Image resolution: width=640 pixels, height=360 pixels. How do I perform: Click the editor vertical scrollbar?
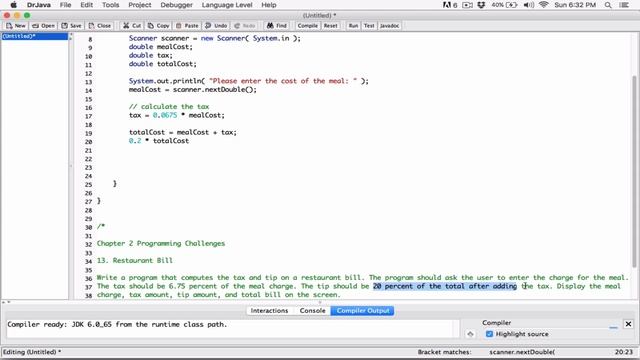(635, 171)
